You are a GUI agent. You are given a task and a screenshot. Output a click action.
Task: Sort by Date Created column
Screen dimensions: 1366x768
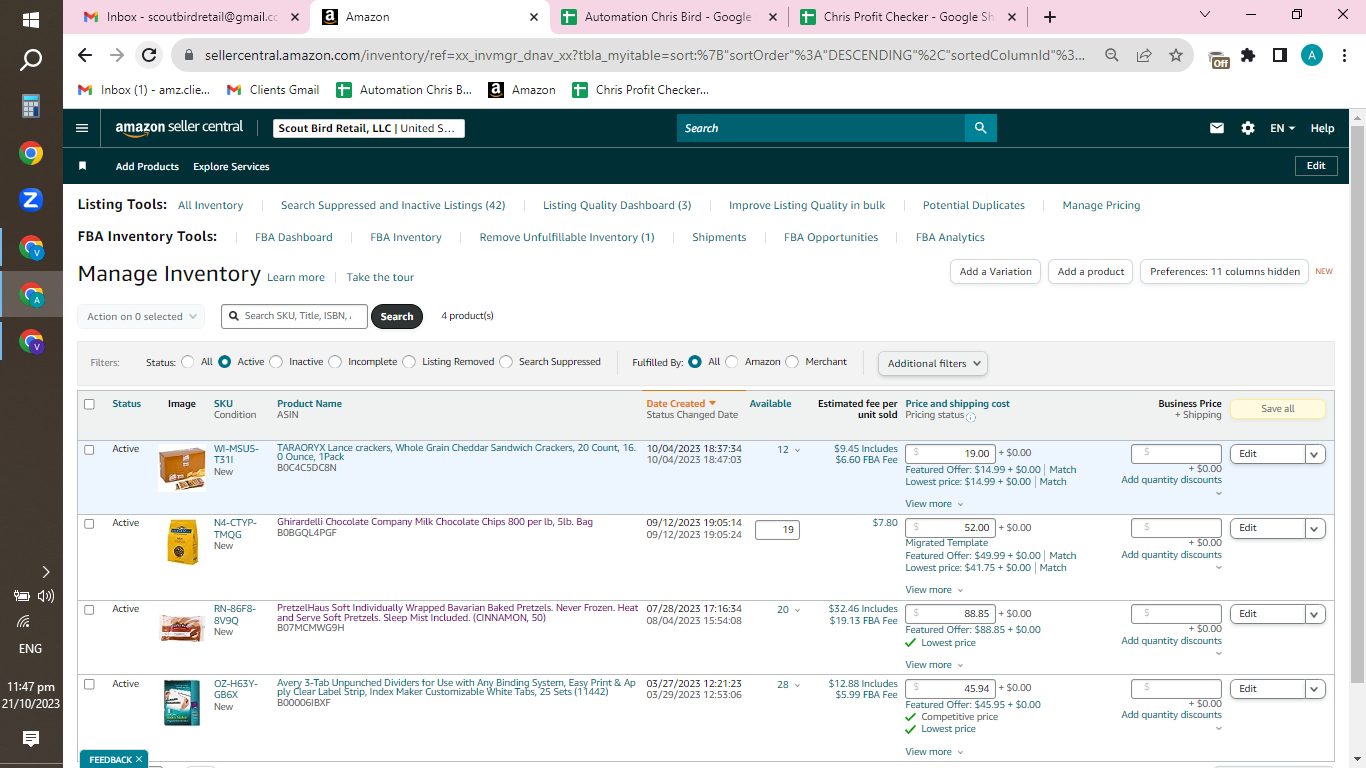681,404
